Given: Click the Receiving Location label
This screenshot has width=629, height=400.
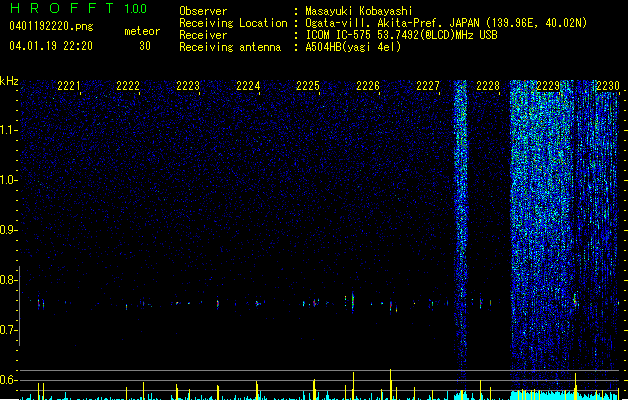Looking at the screenshot, I should coord(233,23).
